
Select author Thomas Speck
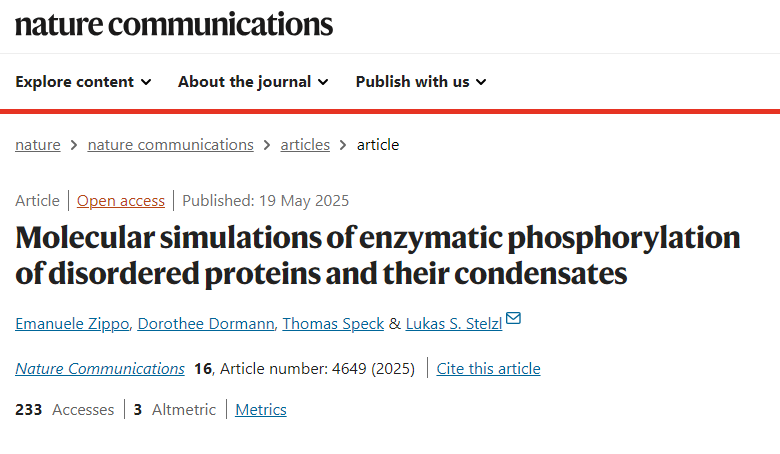click(x=333, y=324)
